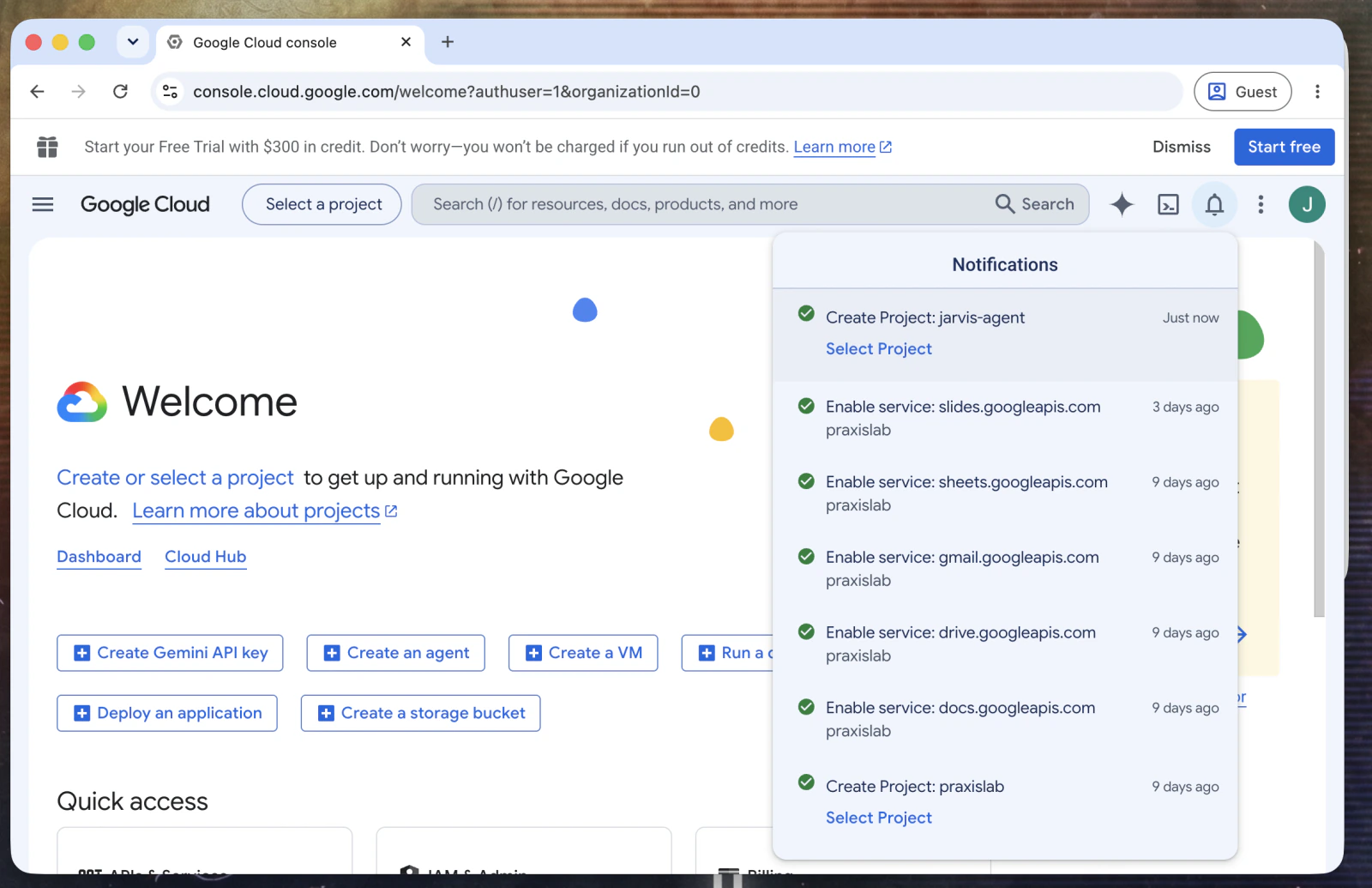The height and width of the screenshot is (888, 1372).
Task: Open Learn more about projects link
Action: [x=264, y=511]
